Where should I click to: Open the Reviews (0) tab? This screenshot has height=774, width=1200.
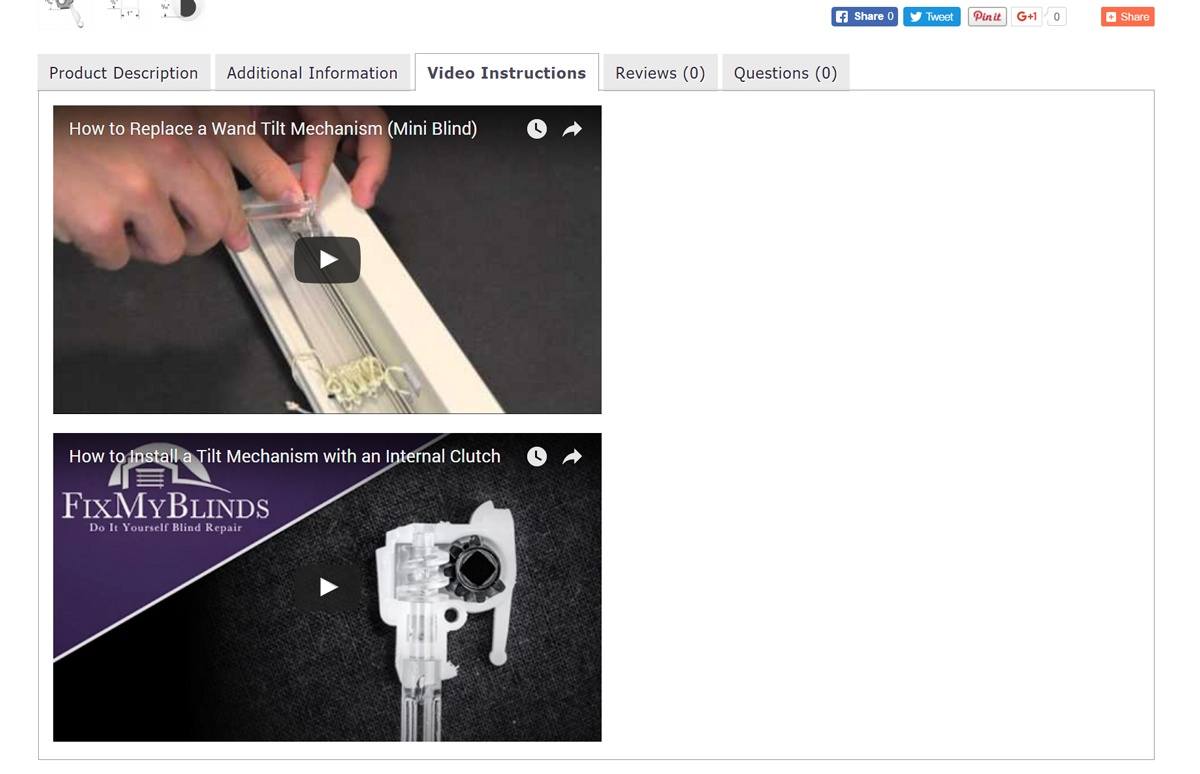[660, 73]
